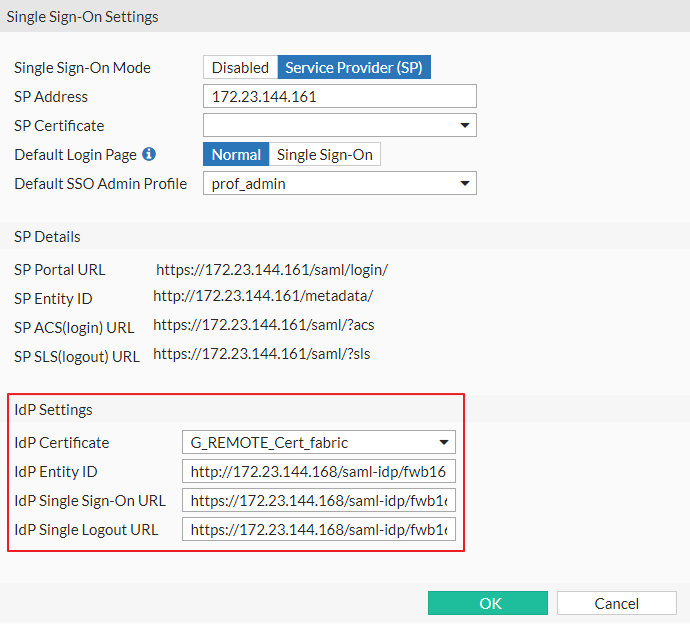Click the SP ACS(login) URL value
Image resolution: width=690 pixels, height=624 pixels.
tap(264, 325)
